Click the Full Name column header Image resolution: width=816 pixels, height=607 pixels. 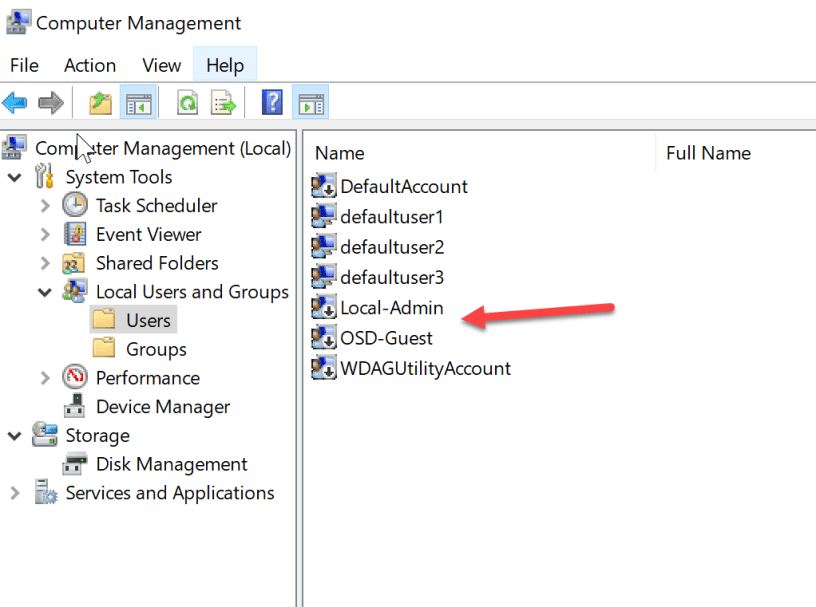coord(708,153)
